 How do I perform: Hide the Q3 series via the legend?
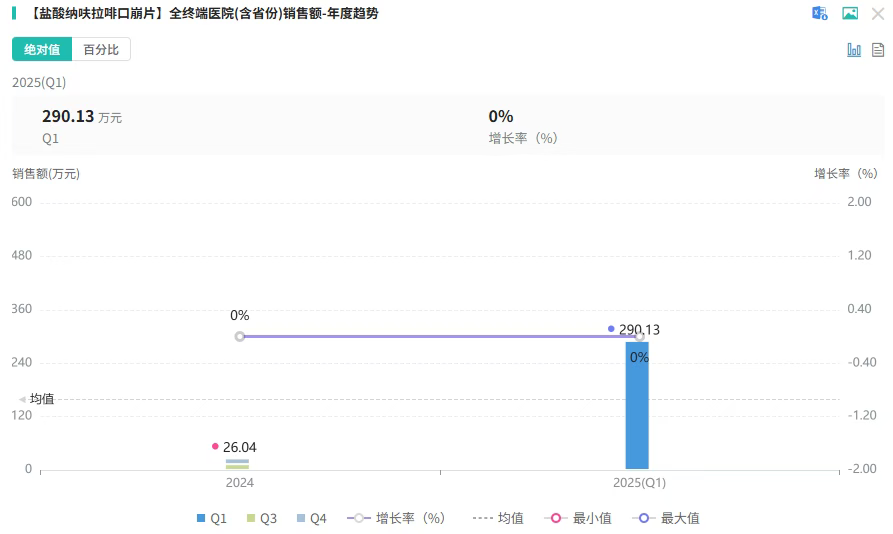click(x=262, y=518)
